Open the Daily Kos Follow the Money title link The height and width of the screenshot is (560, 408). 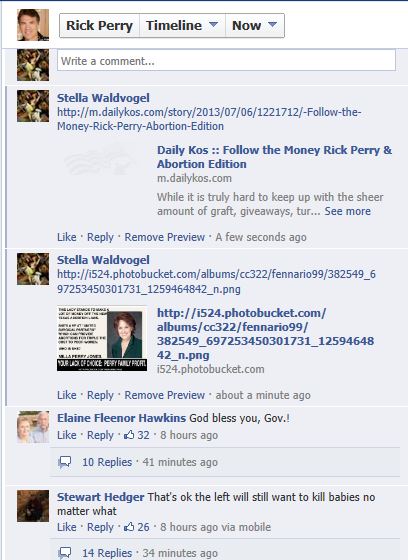274,157
